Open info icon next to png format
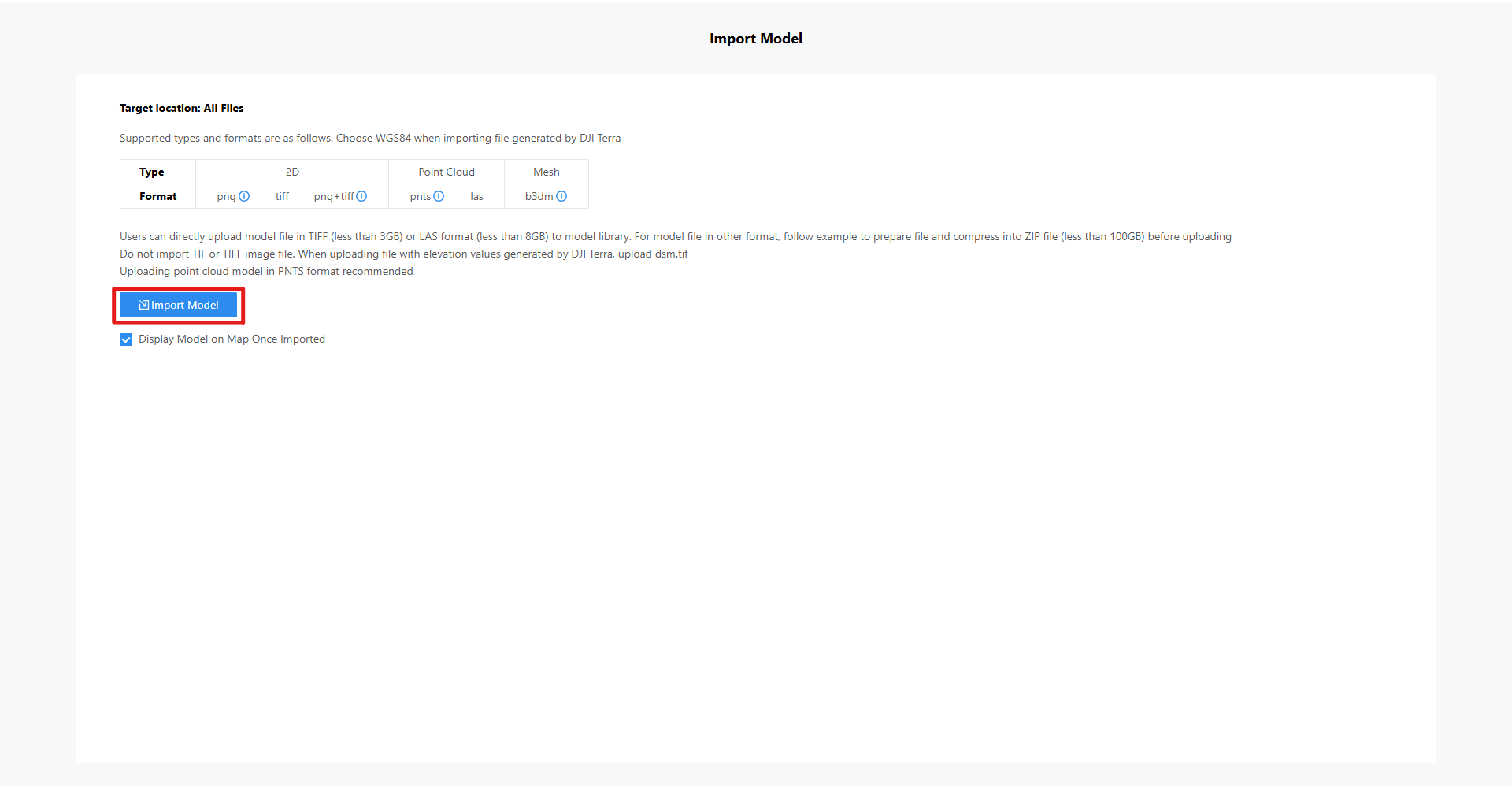 coord(244,196)
